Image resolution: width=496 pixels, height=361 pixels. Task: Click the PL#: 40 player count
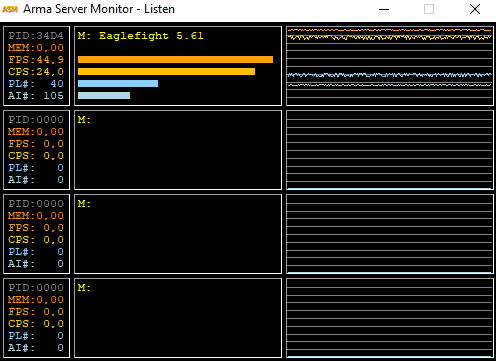click(36, 84)
